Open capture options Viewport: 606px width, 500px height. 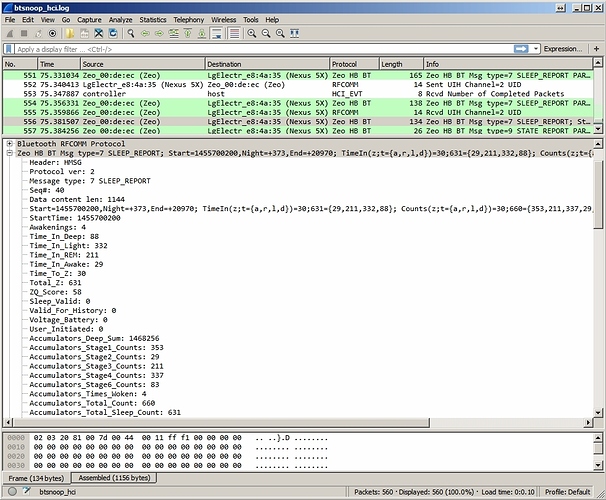(x=52, y=34)
